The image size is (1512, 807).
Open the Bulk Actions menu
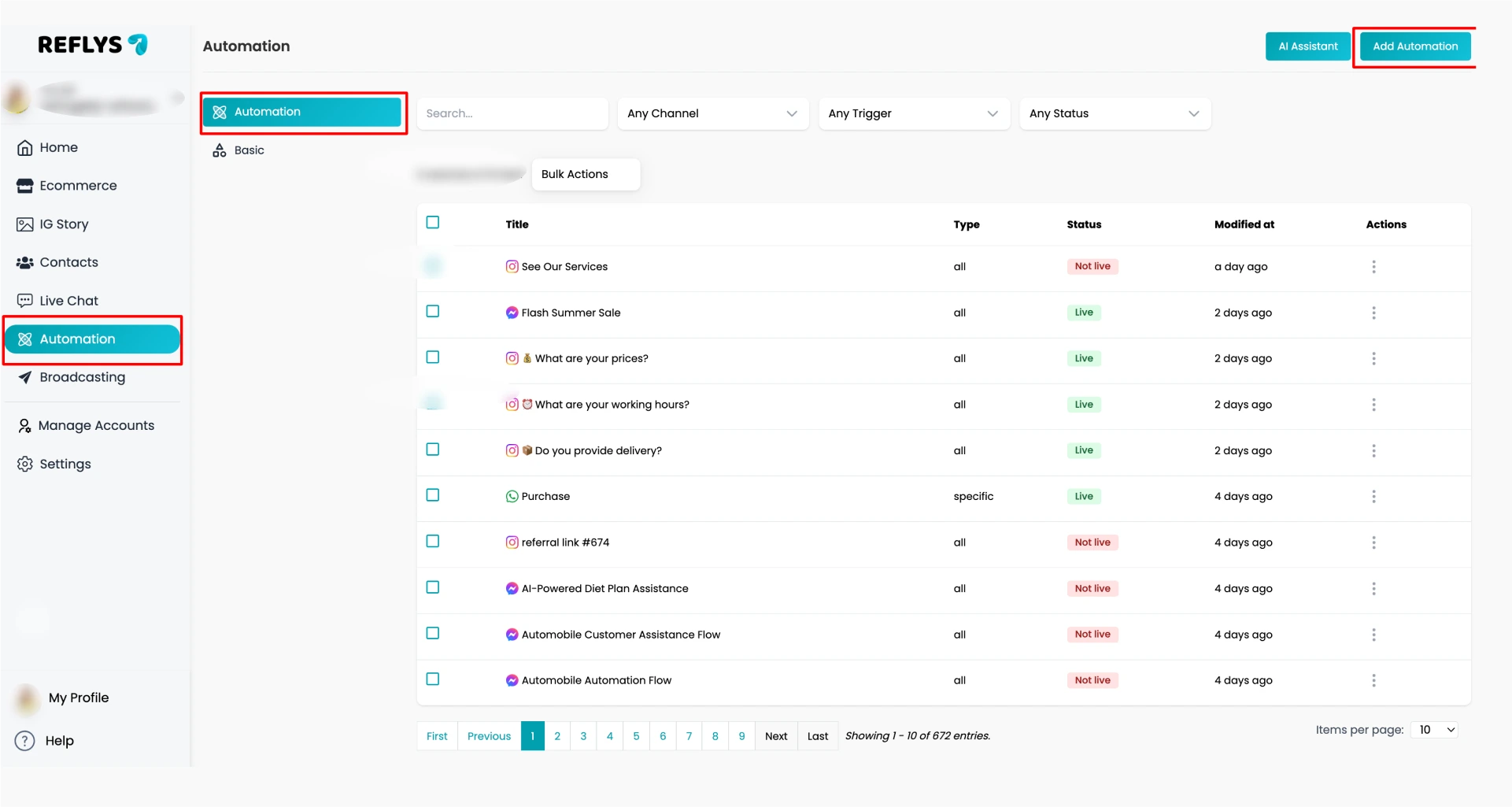click(x=586, y=174)
